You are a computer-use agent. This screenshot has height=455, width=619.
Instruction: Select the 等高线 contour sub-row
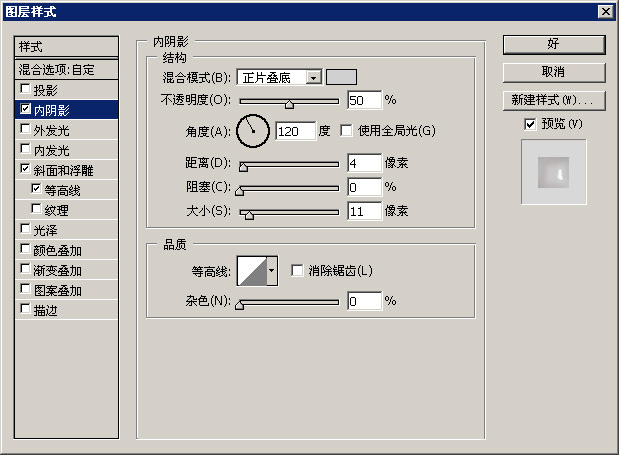pyautogui.click(x=66, y=190)
